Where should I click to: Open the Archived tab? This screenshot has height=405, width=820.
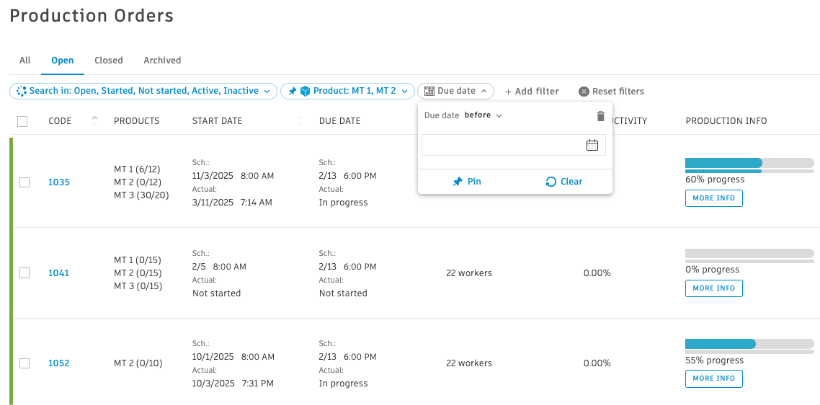click(x=162, y=60)
